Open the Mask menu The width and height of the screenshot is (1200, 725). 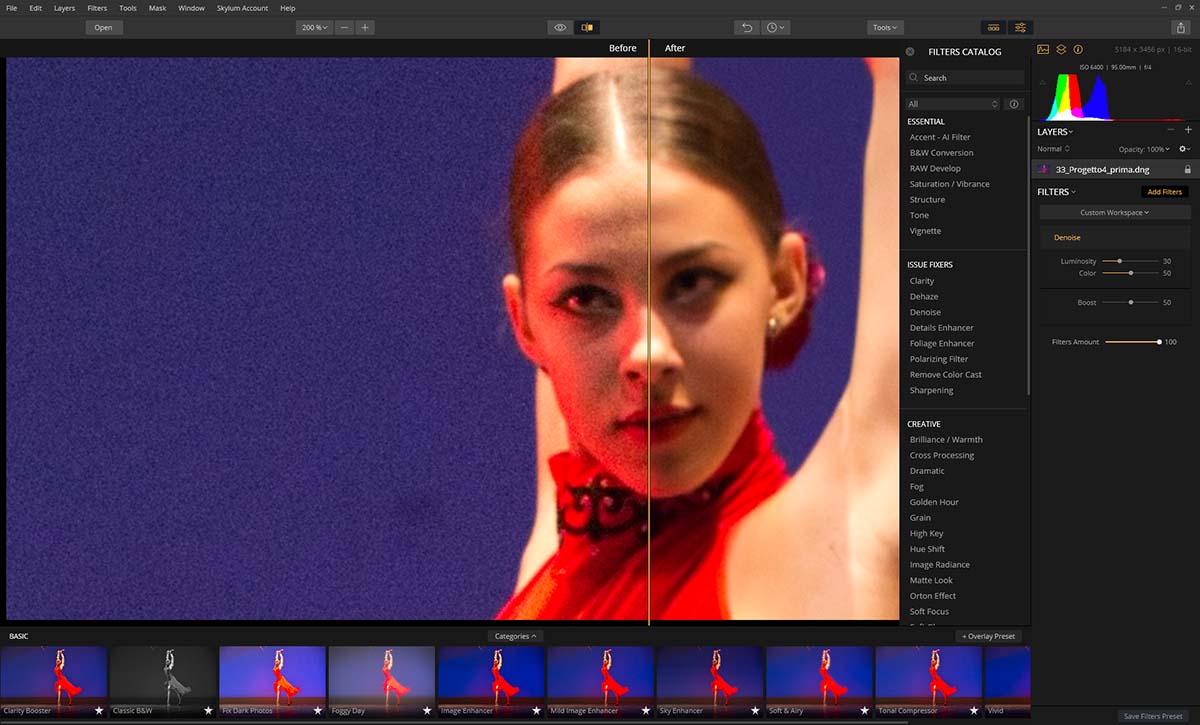point(157,8)
